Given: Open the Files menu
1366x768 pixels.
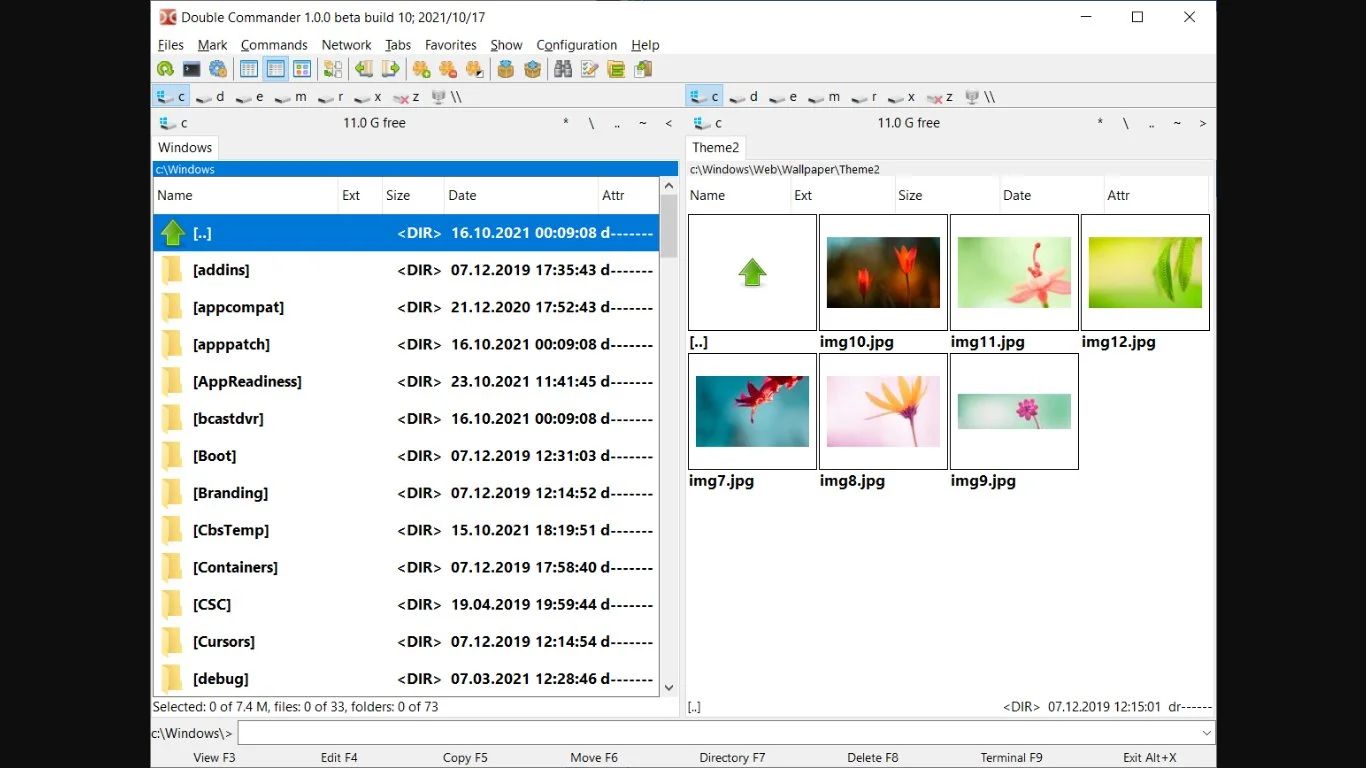Looking at the screenshot, I should point(171,45).
